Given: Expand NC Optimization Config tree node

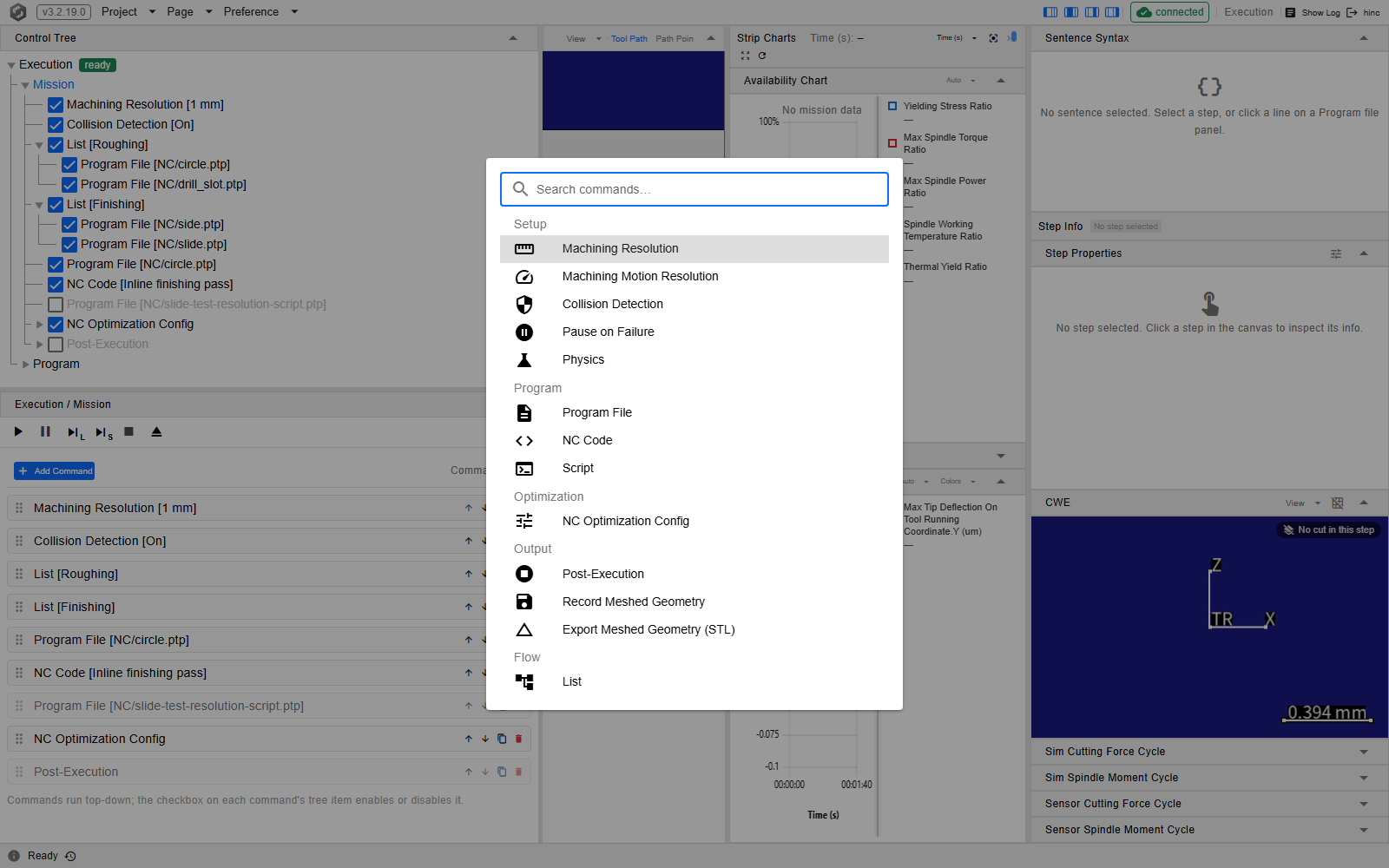Looking at the screenshot, I should 39,324.
